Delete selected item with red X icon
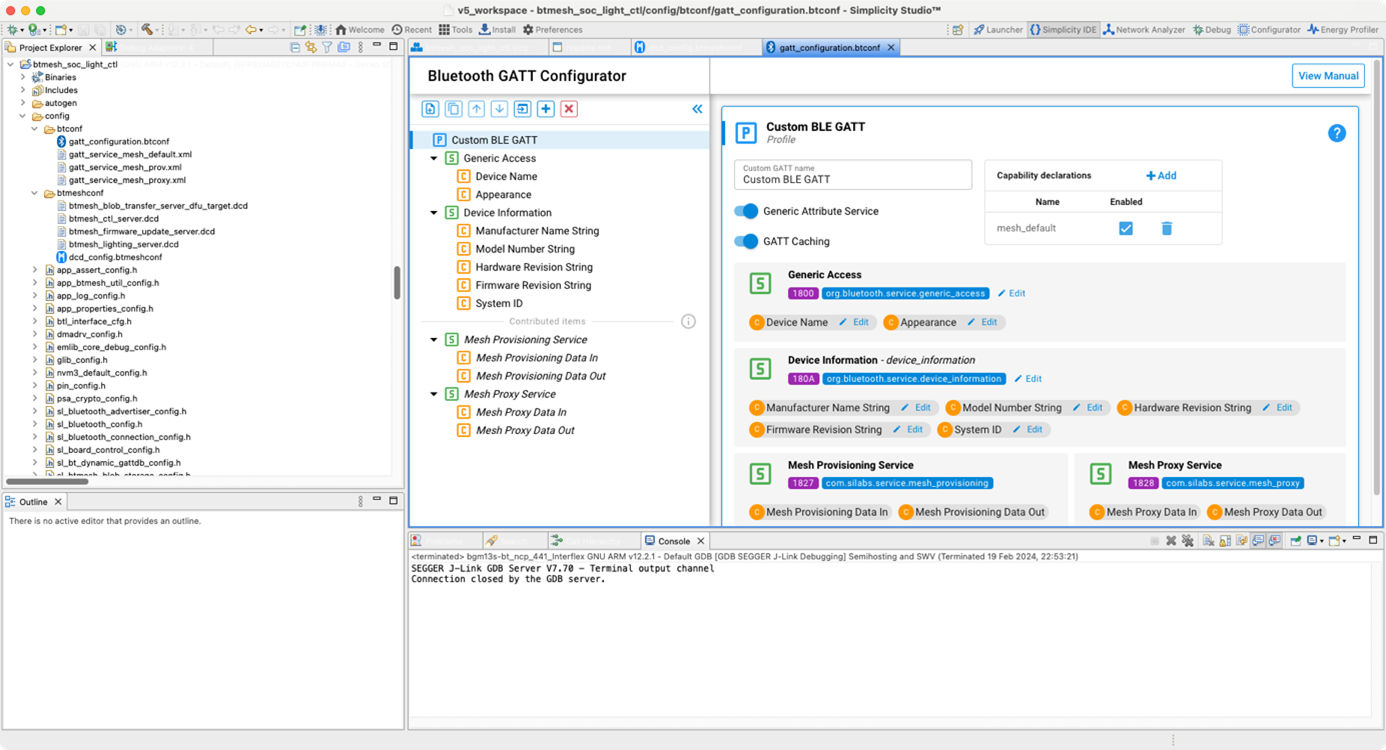1386x750 pixels. (569, 108)
